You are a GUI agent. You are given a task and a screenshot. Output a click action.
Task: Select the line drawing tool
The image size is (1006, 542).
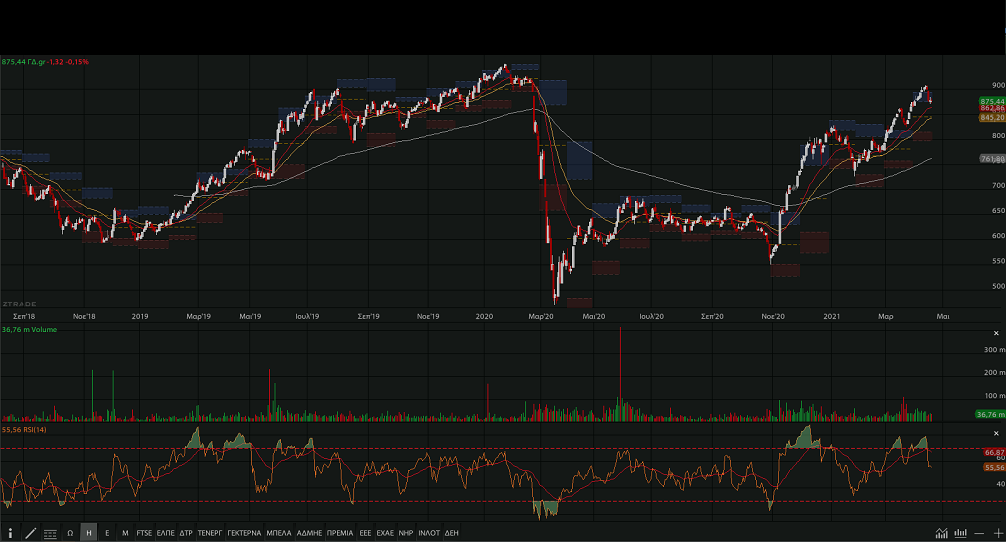click(x=30, y=533)
